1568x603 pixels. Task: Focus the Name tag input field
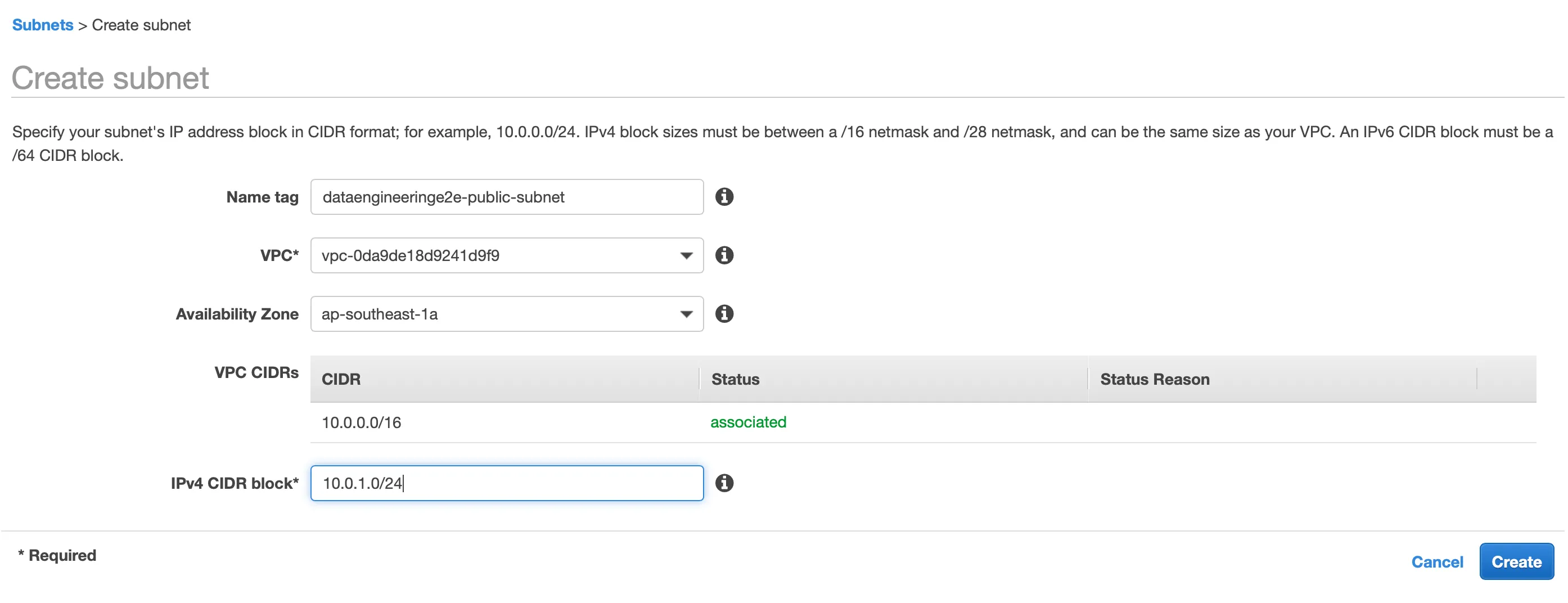tap(506, 197)
